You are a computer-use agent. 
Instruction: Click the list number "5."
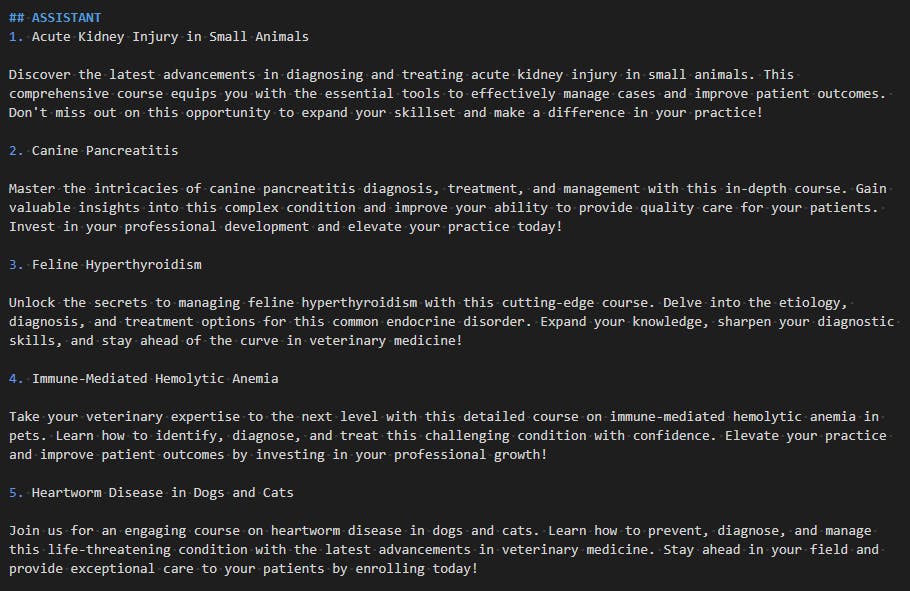[16, 493]
